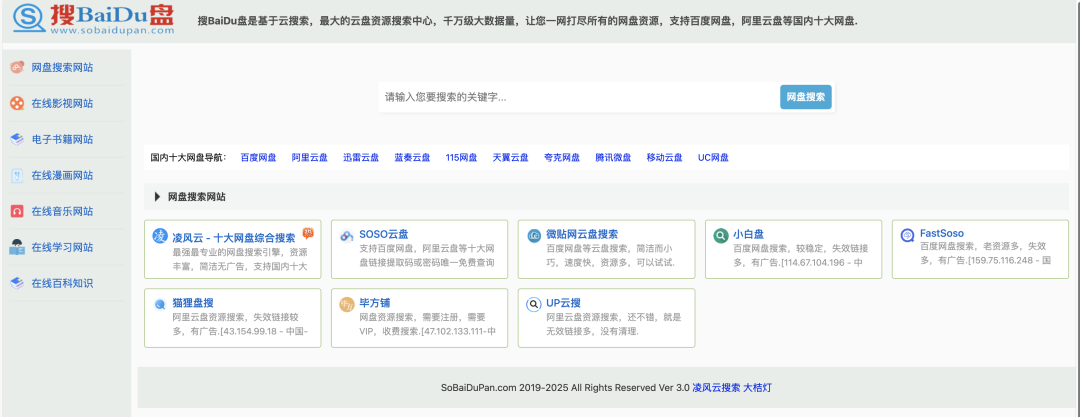
Task: Click the SoBaiDuPan.com 2019-2025 copyright text
Action: [x=565, y=388]
